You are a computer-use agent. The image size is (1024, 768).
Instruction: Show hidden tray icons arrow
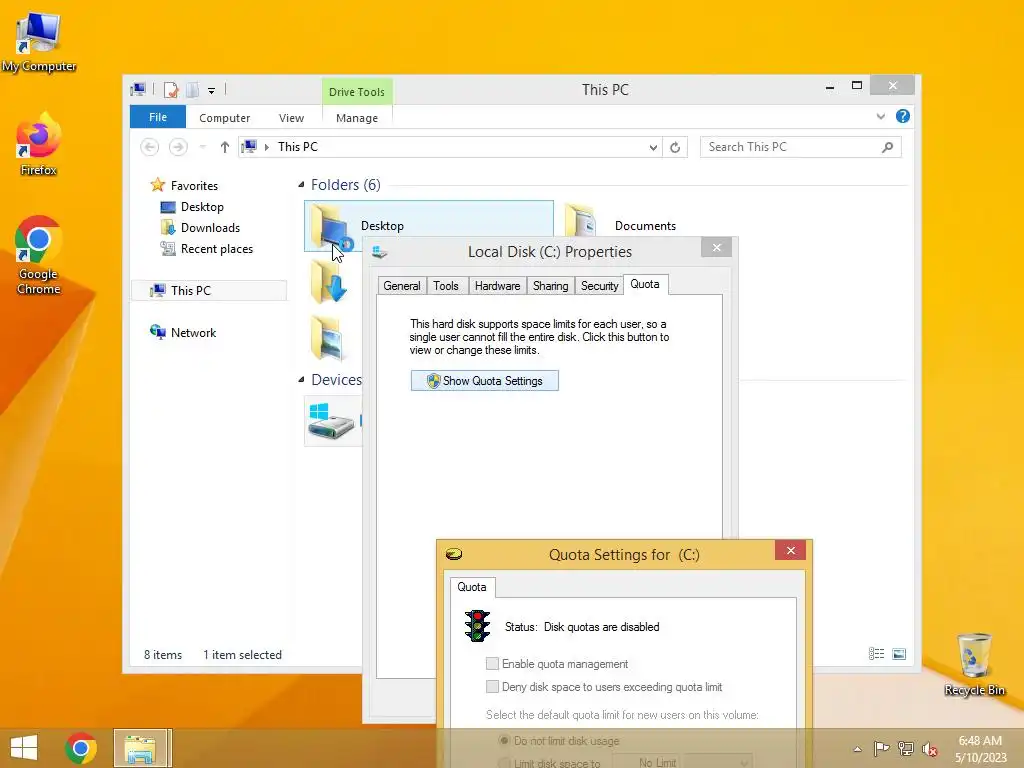[857, 749]
